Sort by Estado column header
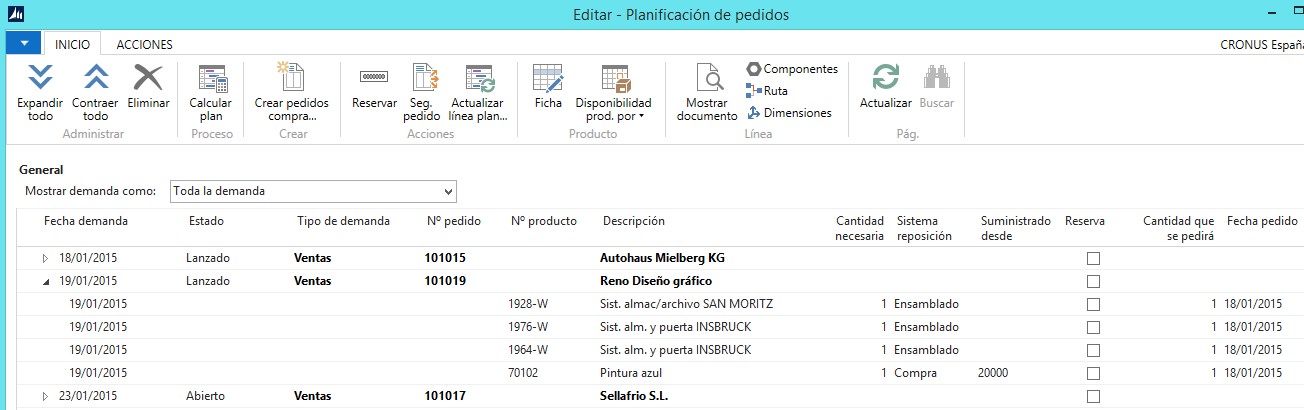This screenshot has width=1304, height=410. (206, 221)
